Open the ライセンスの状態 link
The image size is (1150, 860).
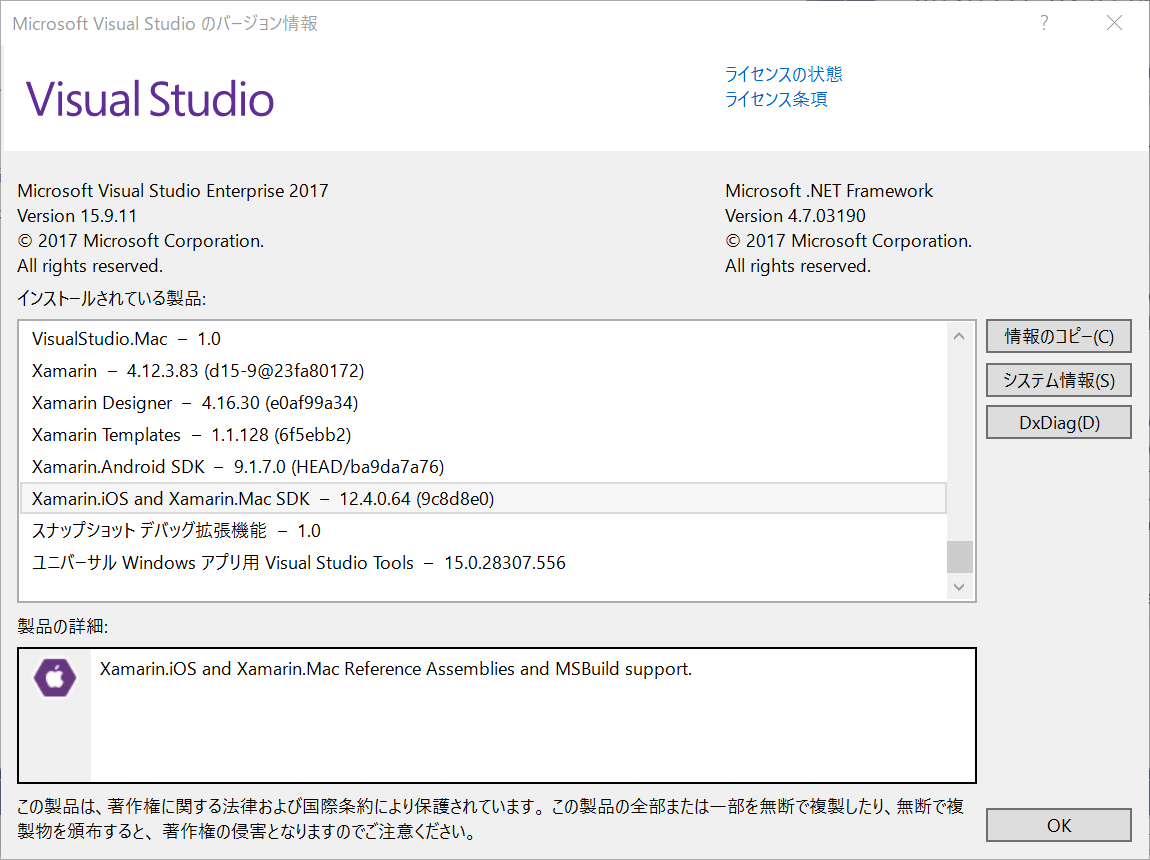coord(783,74)
